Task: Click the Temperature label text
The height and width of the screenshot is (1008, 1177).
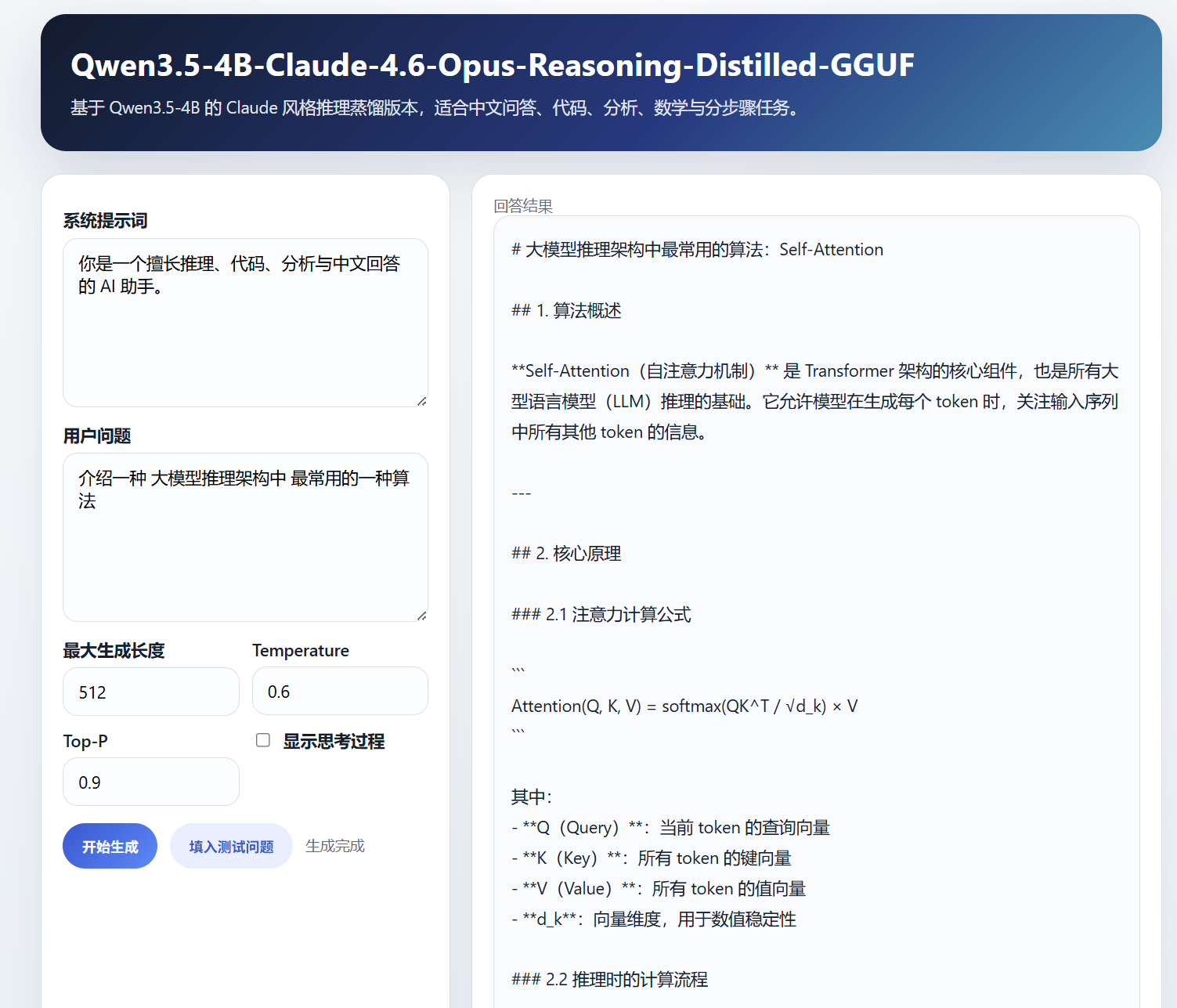Action: coord(300,650)
